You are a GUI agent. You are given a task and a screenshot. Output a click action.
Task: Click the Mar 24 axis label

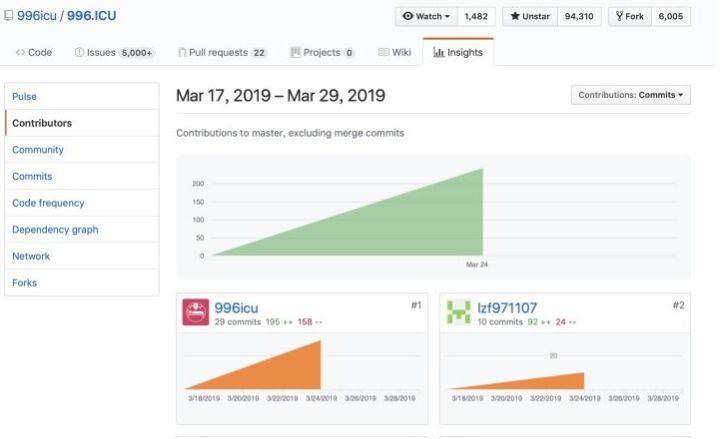(477, 264)
